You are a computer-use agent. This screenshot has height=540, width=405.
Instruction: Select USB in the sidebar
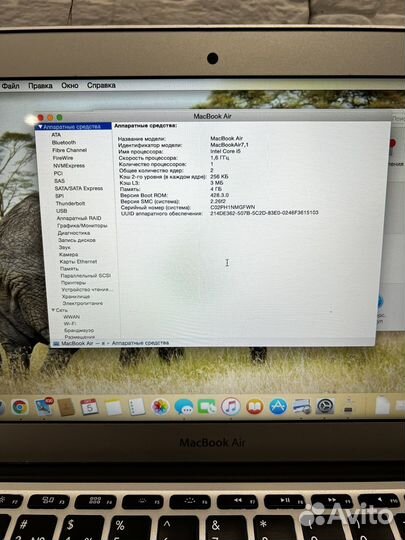tap(62, 210)
